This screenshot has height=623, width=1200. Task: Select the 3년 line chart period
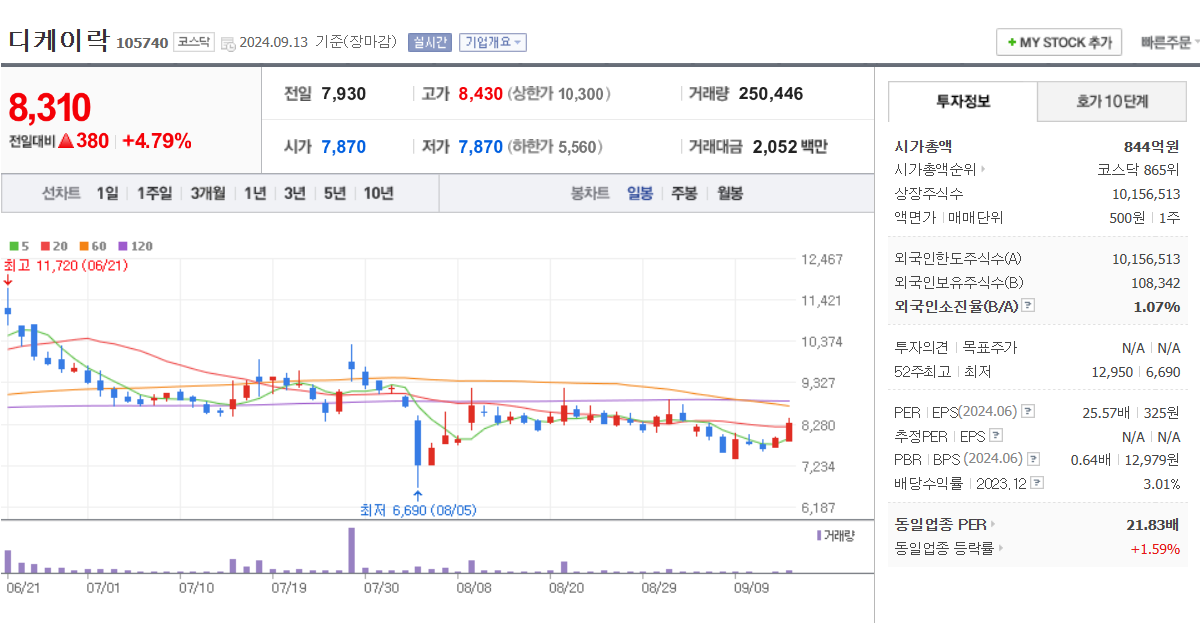coord(294,193)
